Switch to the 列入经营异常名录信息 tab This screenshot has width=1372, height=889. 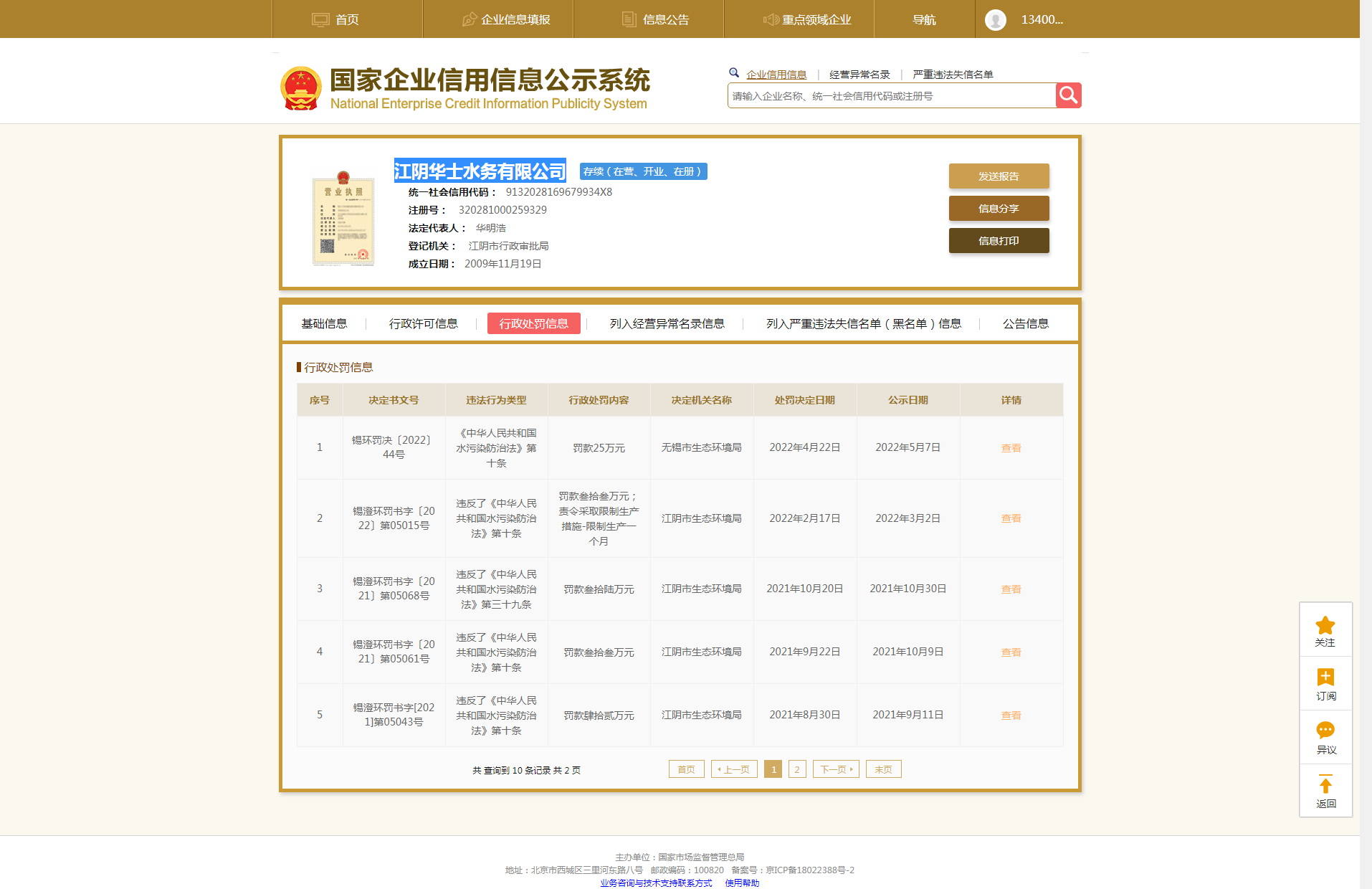[x=667, y=323]
